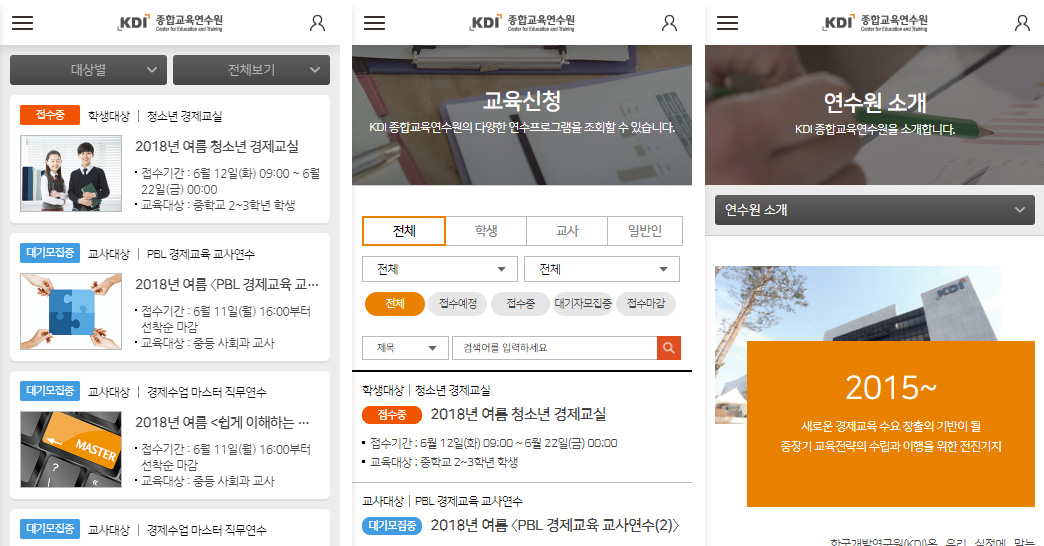Screen dimensions: 1044x546
Task: Click KDI logo in right screen header
Action: [x=875, y=23]
